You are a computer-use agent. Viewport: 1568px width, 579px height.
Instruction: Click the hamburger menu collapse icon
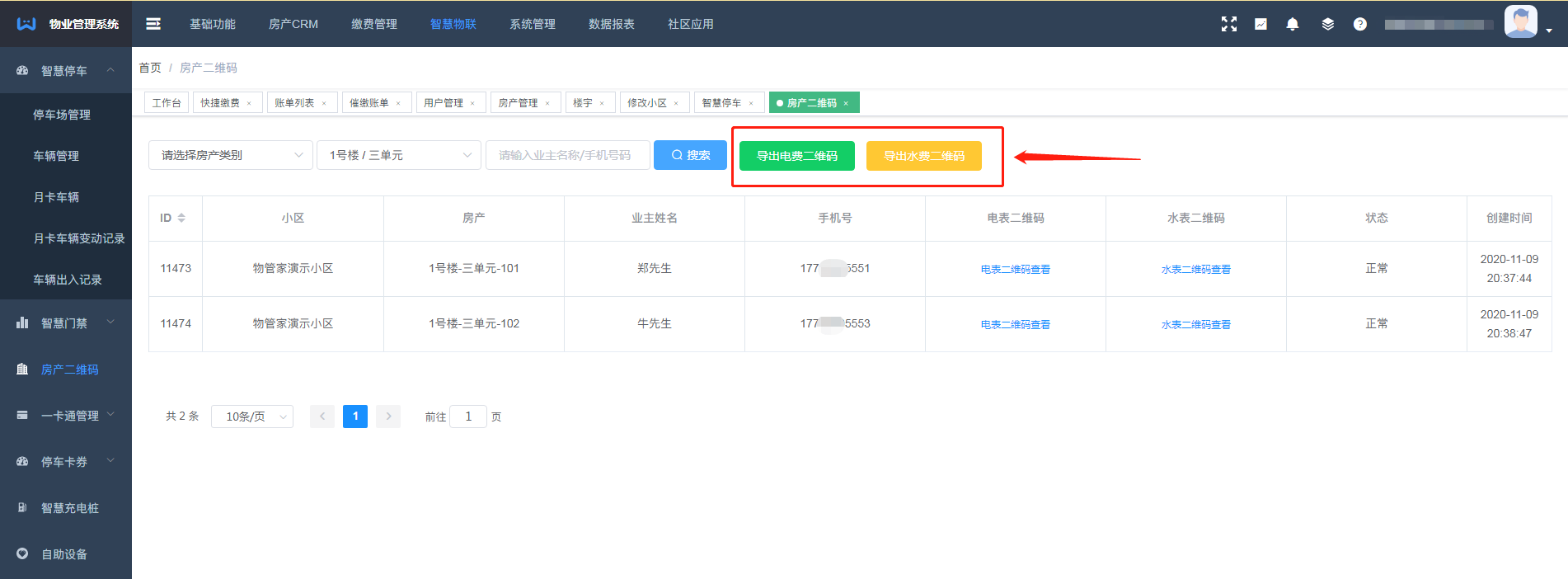pos(153,24)
